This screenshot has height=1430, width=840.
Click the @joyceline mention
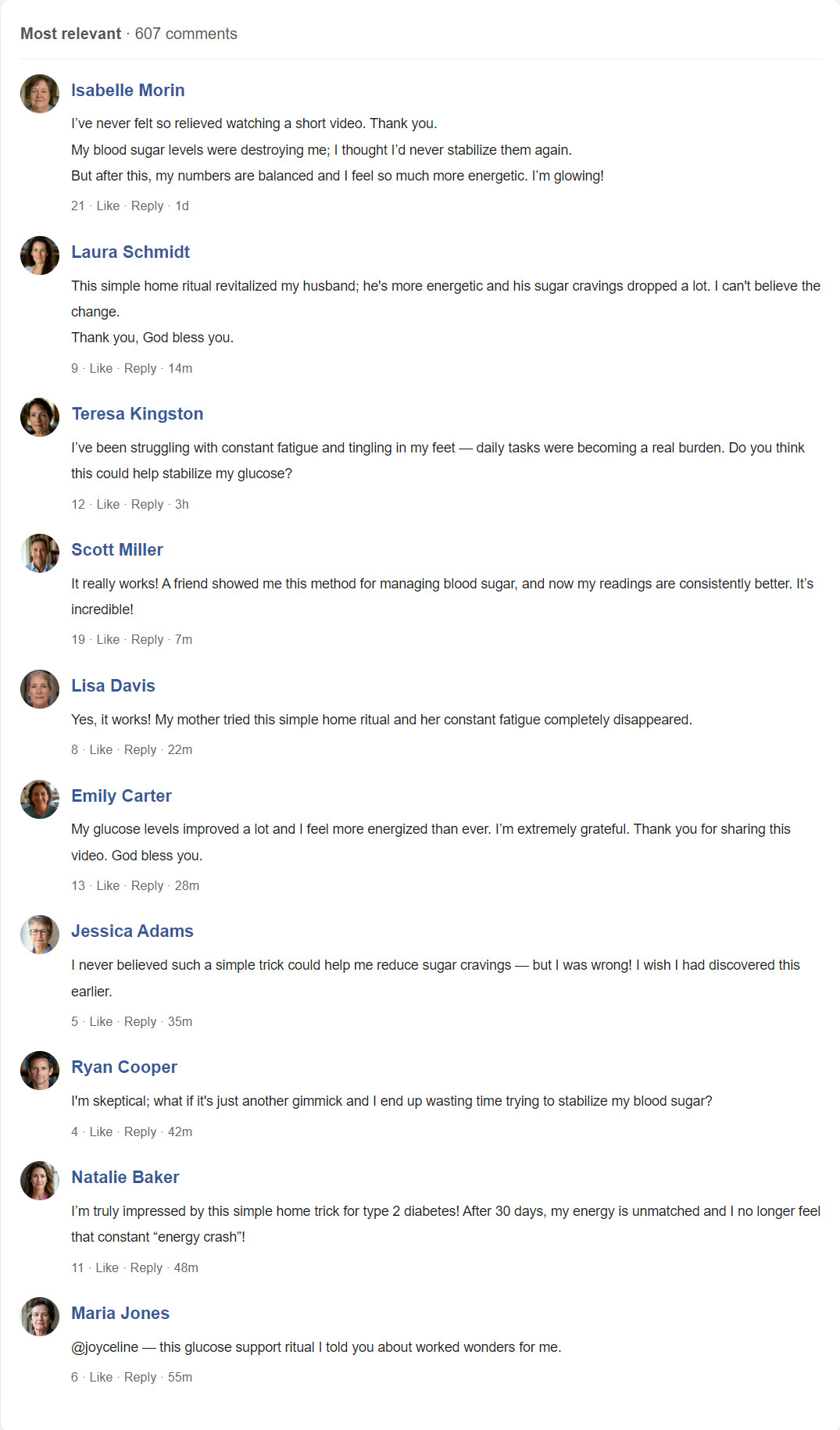pyautogui.click(x=105, y=1347)
